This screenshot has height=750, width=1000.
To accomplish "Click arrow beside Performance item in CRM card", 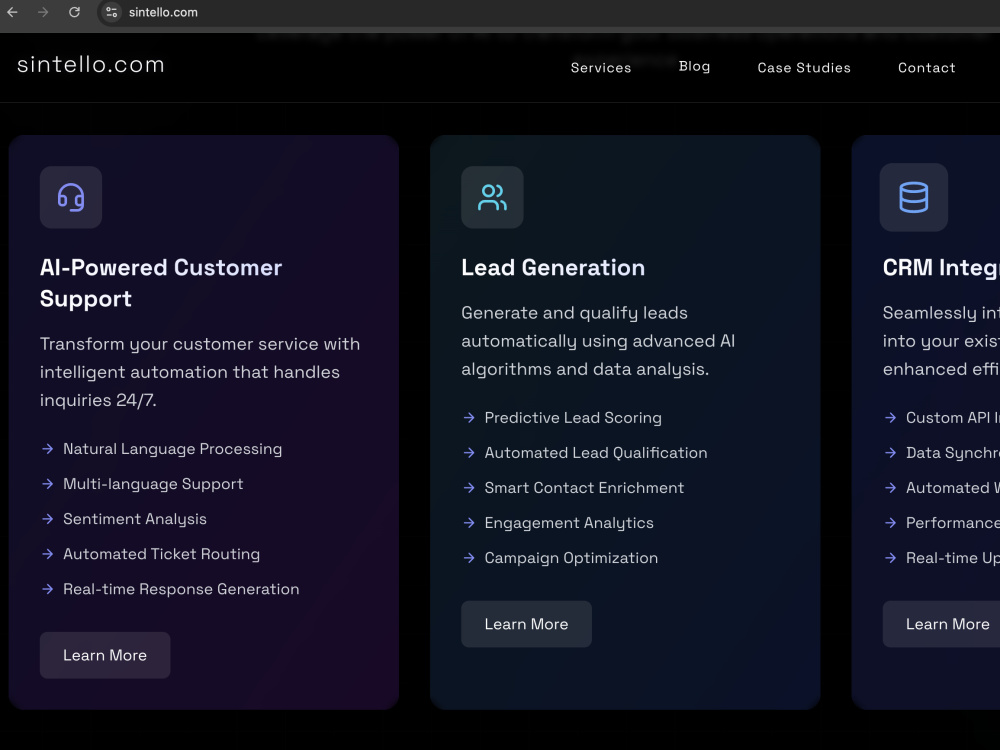I will (x=891, y=523).
